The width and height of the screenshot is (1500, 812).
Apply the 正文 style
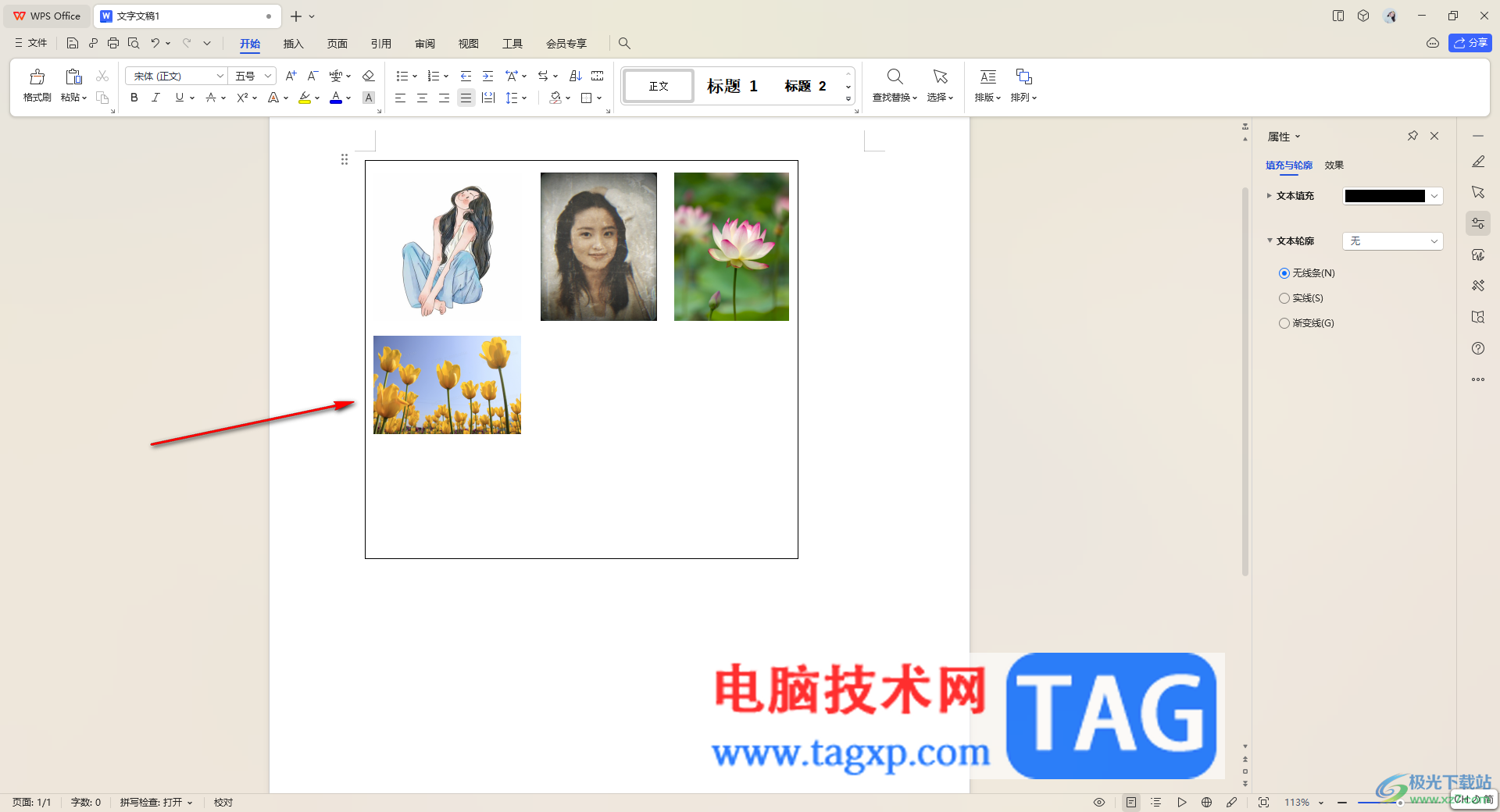[659, 86]
